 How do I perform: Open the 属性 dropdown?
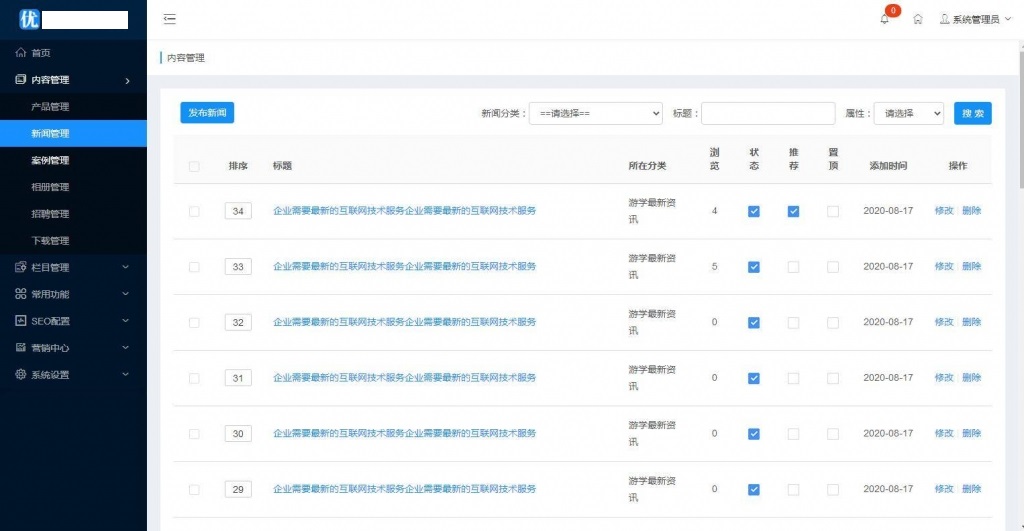tap(908, 114)
